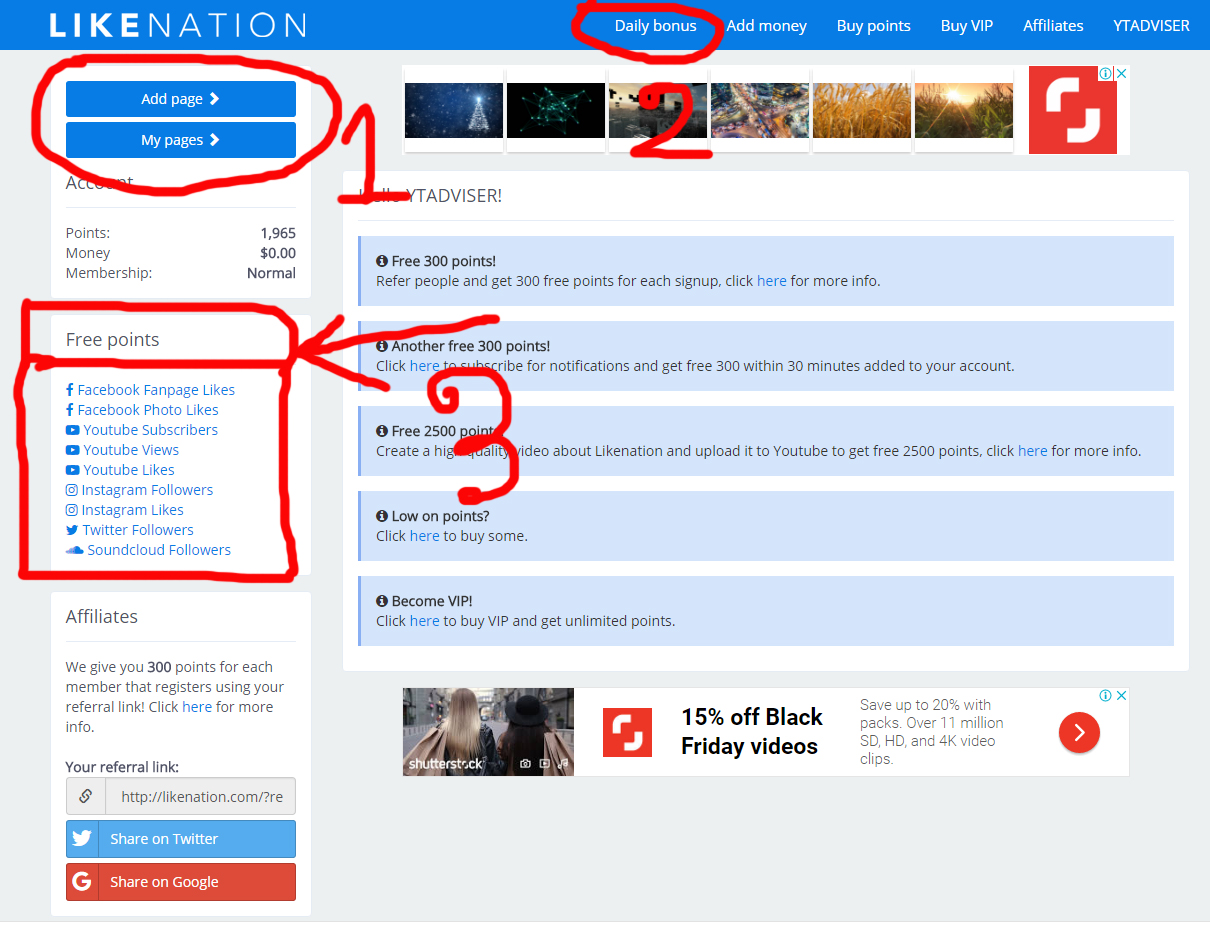
Task: Close the bottom Shutterstock ad with X
Action: tap(1122, 696)
